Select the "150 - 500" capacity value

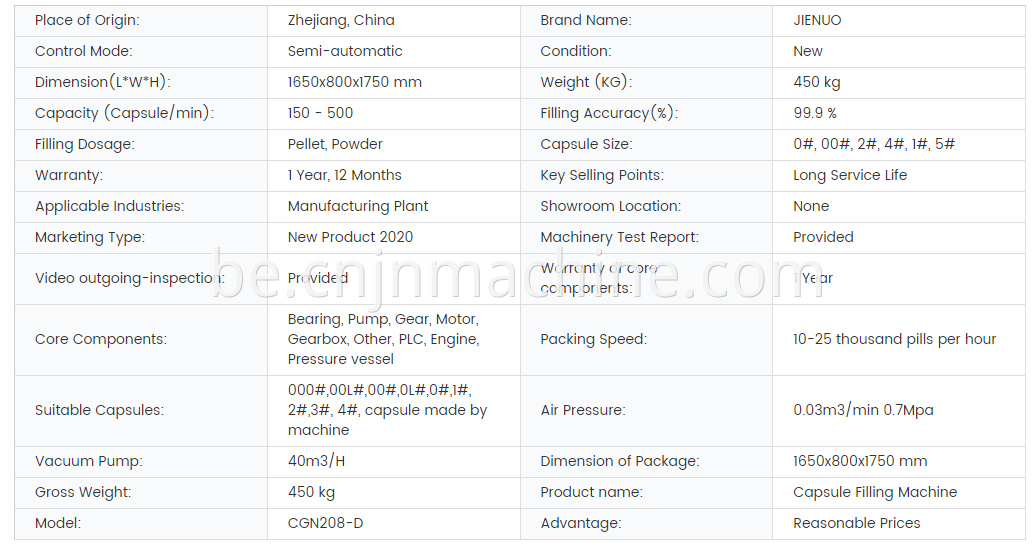pos(320,113)
